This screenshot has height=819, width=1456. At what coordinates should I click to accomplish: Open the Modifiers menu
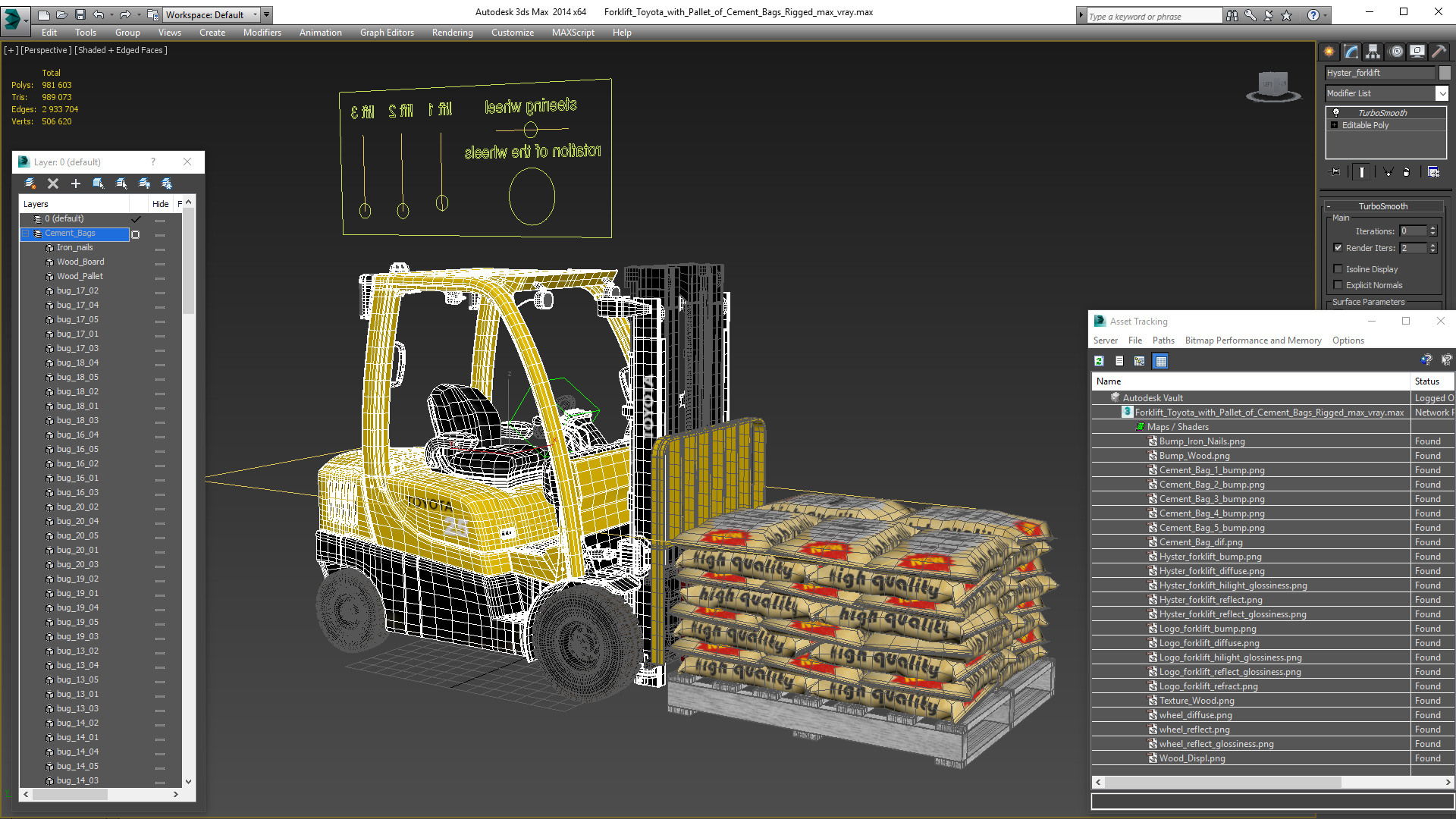[x=262, y=33]
